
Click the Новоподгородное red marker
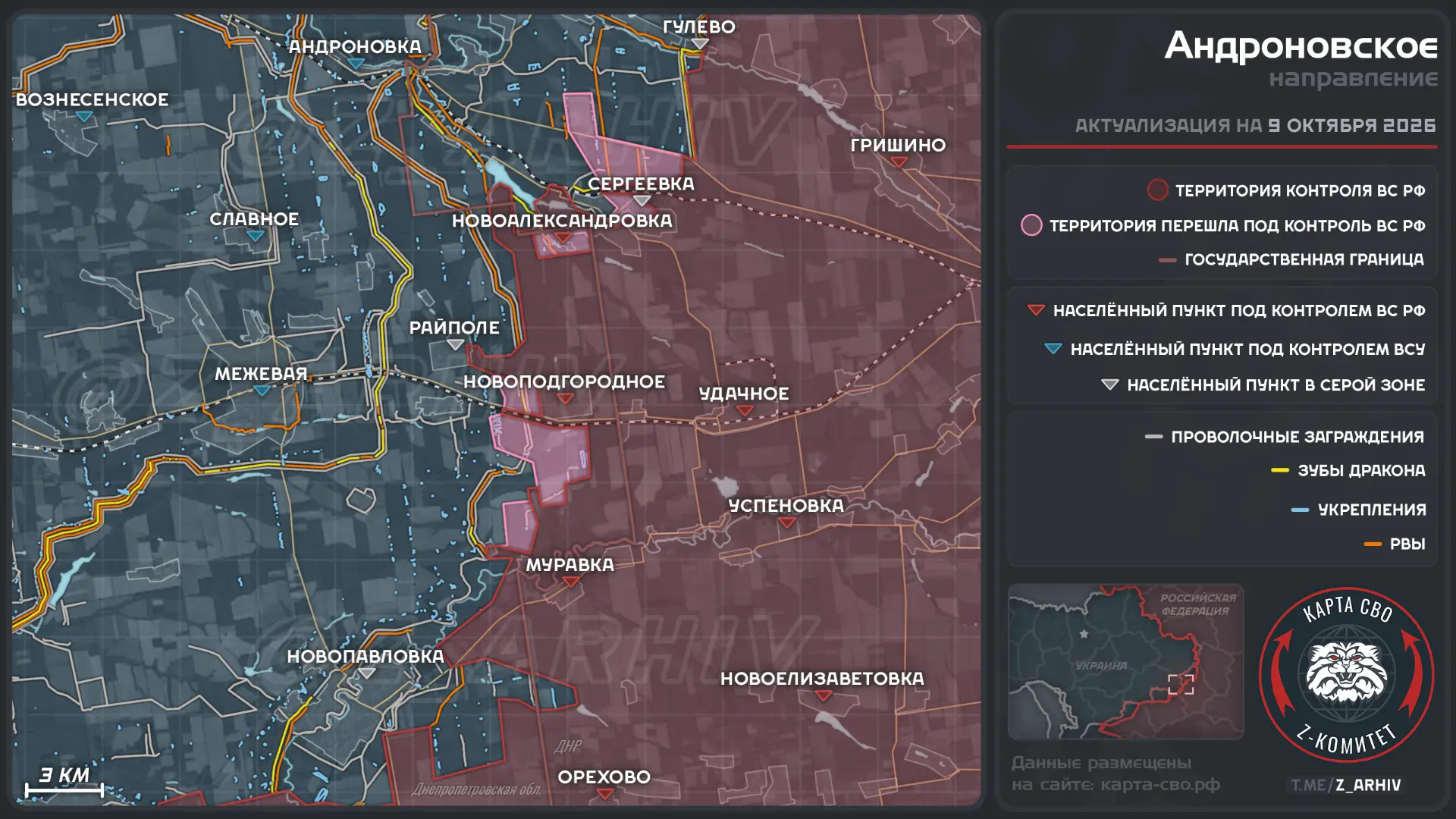click(x=565, y=399)
